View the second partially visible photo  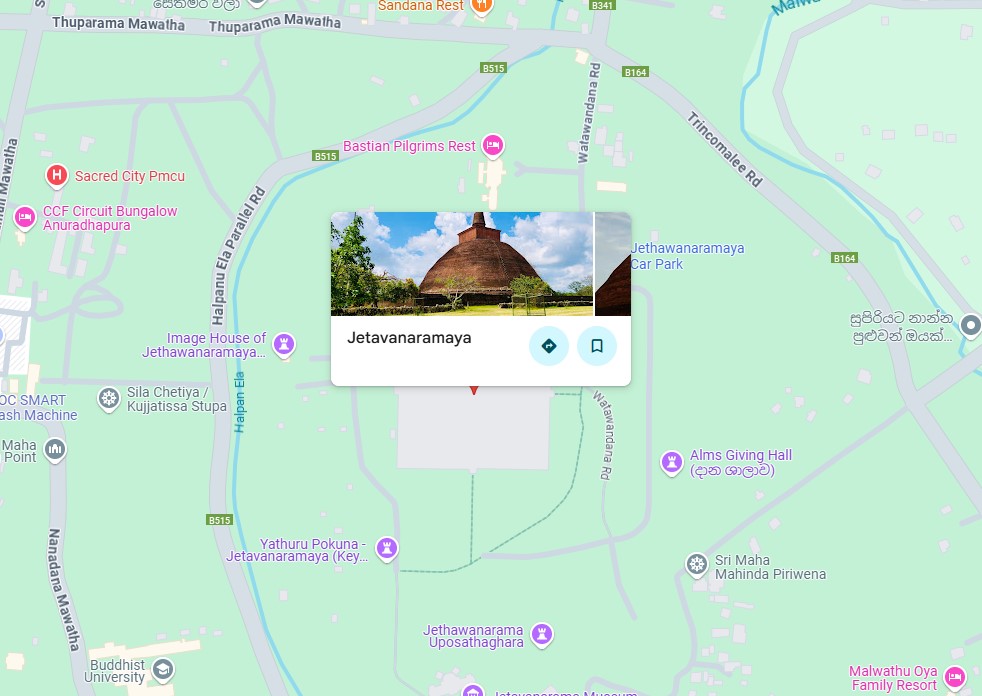click(x=612, y=264)
